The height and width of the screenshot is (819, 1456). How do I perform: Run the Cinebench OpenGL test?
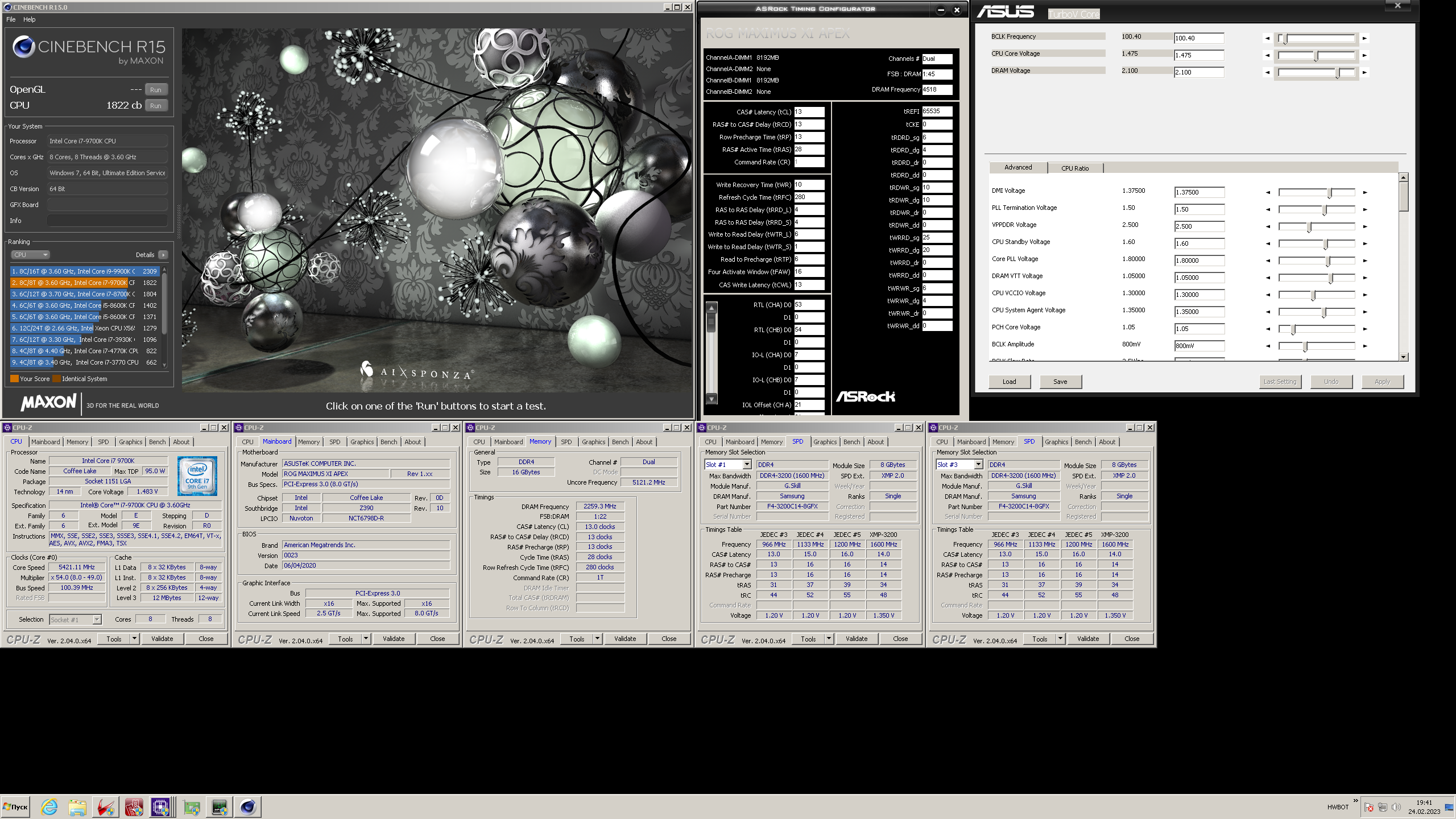point(156,90)
